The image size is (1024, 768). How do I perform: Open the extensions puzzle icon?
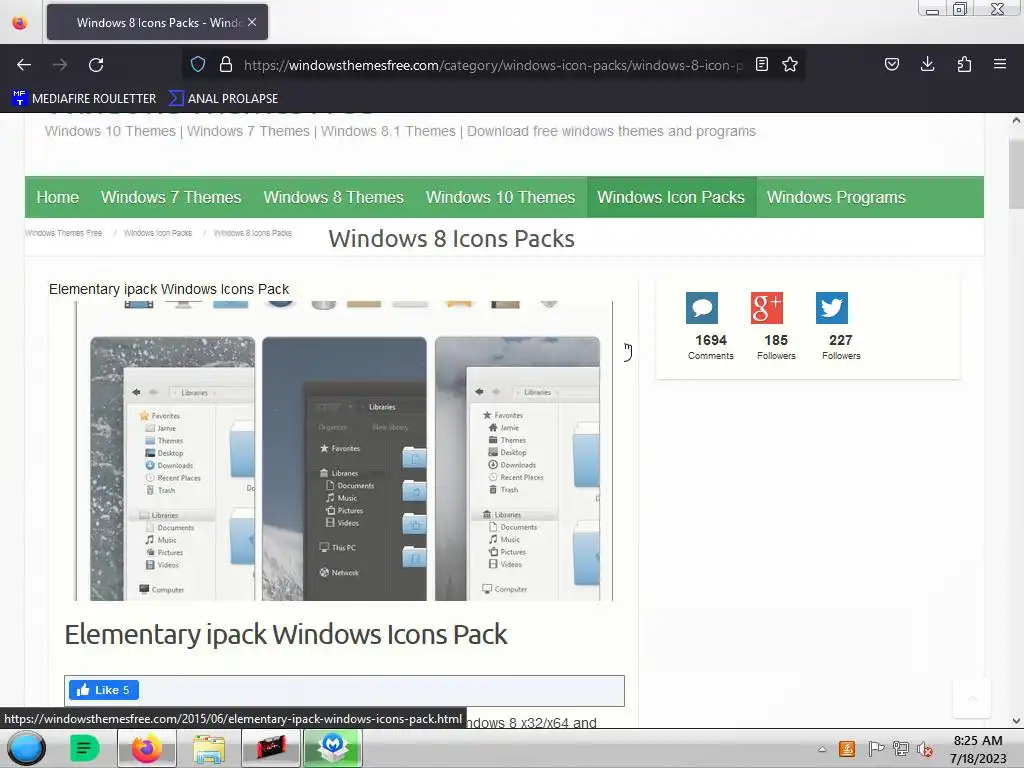coord(964,64)
